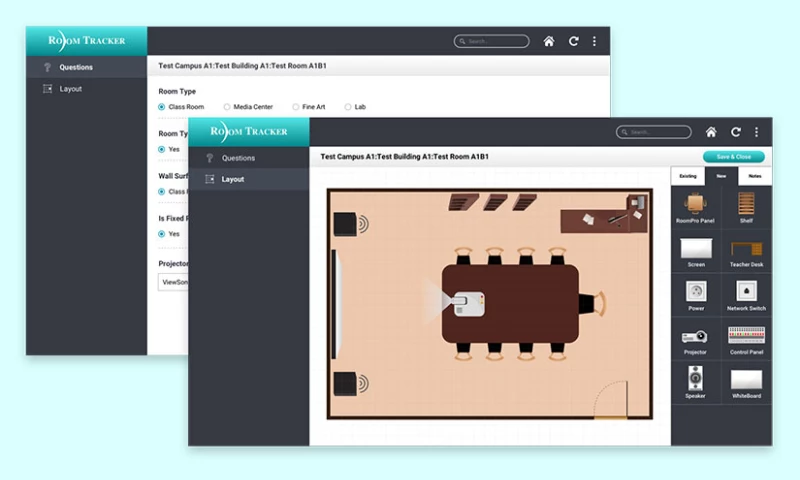This screenshot has width=800, height=480.
Task: Select the Media Center radio button
Action: click(x=227, y=106)
